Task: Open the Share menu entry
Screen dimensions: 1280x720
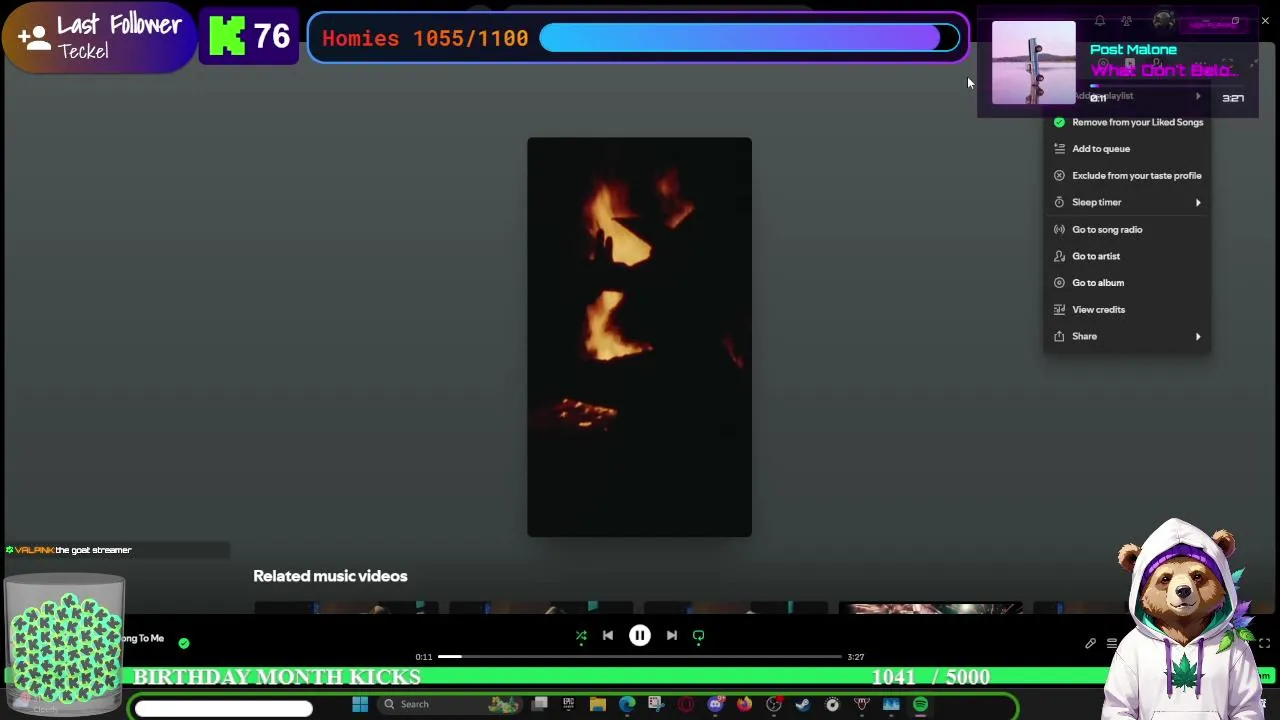Action: (x=1127, y=336)
